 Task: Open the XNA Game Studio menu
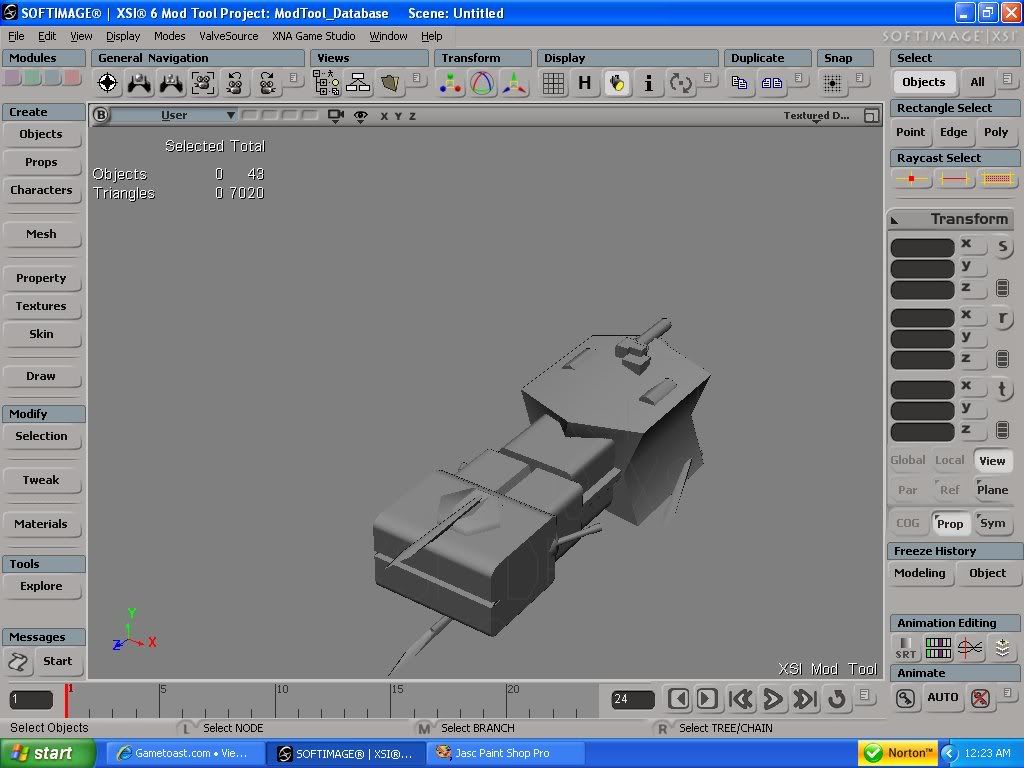click(x=313, y=36)
